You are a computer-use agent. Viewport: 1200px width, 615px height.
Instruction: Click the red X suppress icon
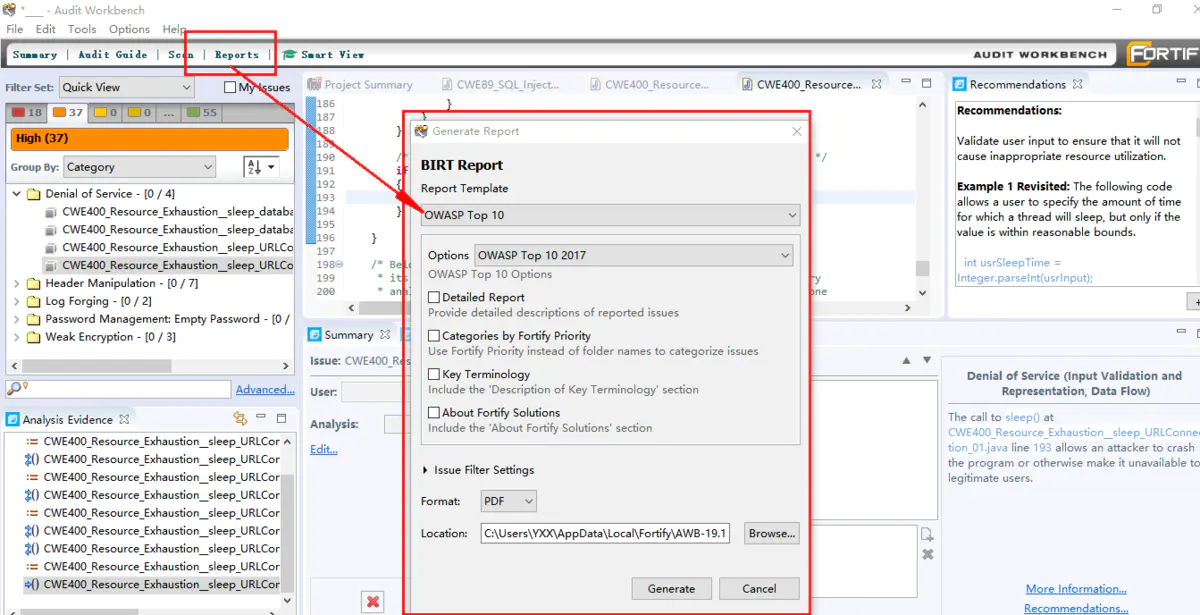[372, 601]
